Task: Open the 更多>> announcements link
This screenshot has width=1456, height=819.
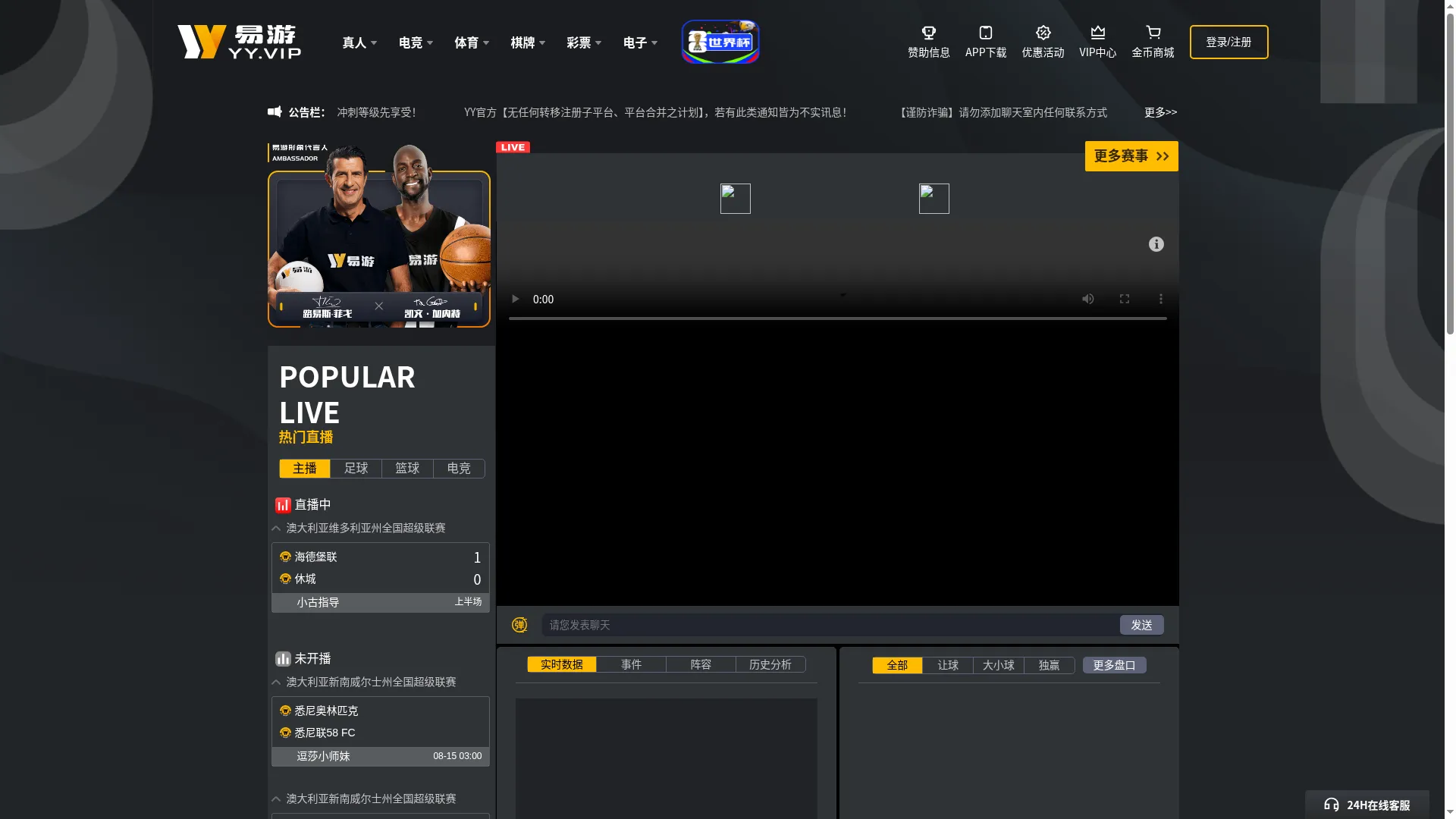Action: tap(1161, 112)
